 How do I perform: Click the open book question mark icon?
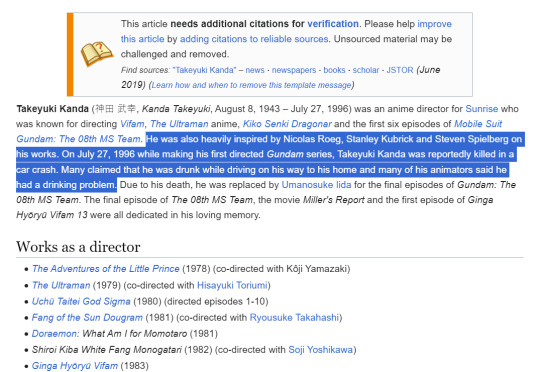97,54
